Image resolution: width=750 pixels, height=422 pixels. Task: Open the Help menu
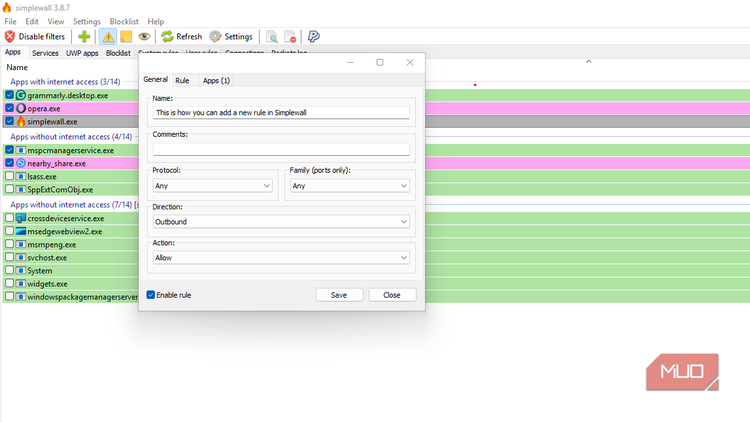pos(155,22)
